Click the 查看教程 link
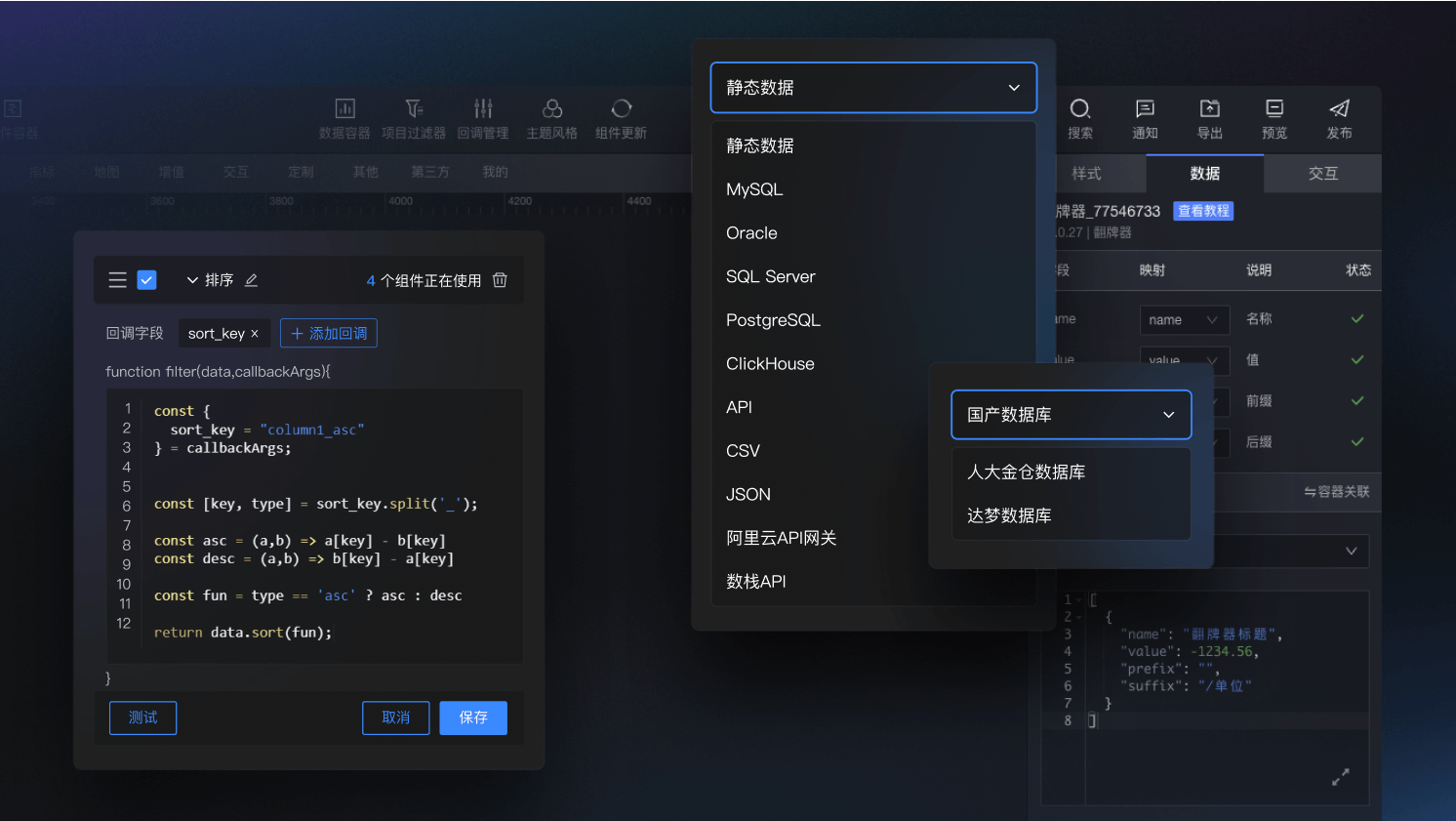The width and height of the screenshot is (1456, 821). coord(1203,211)
